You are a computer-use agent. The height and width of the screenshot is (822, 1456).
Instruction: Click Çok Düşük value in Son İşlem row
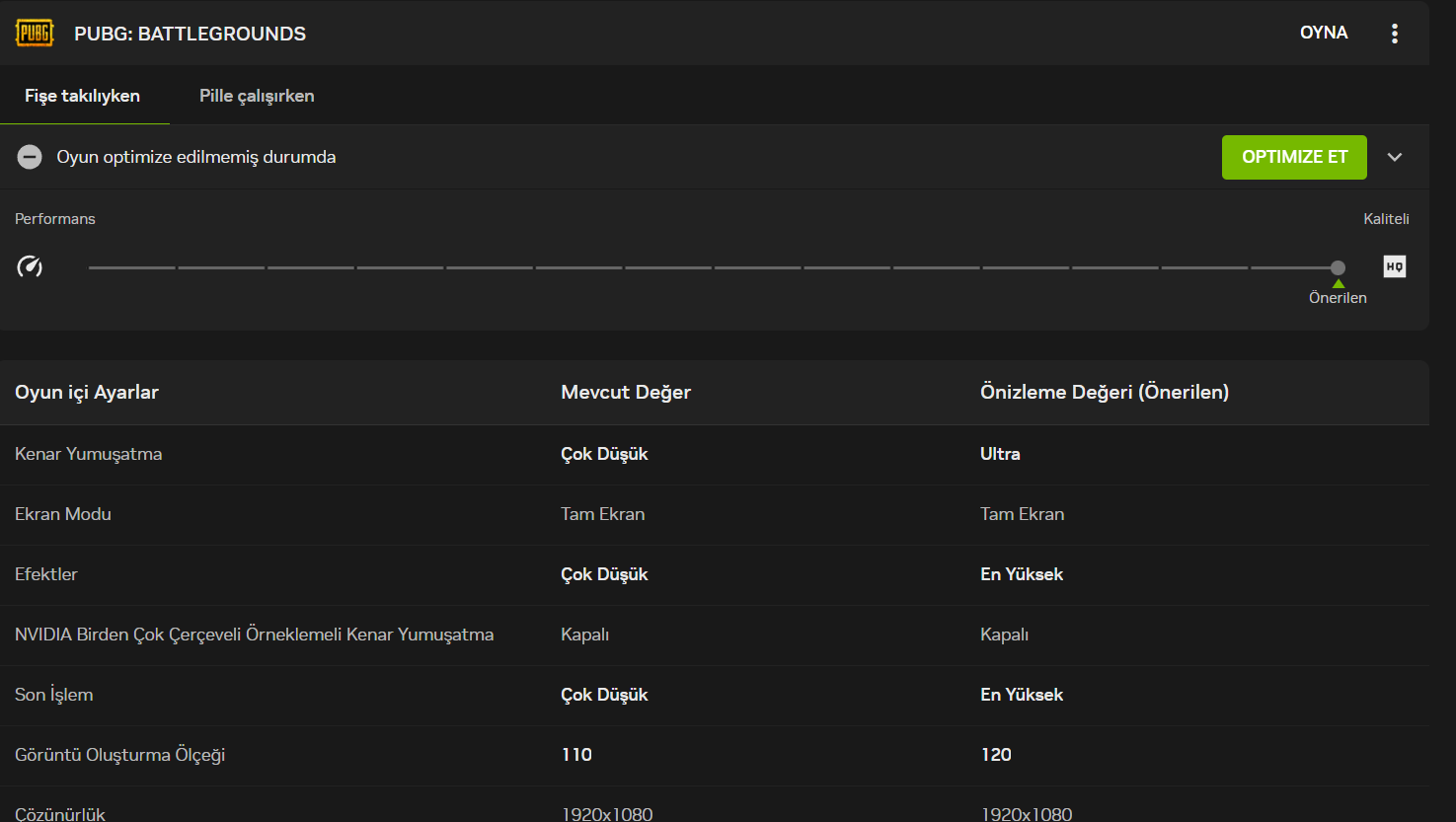pos(604,695)
